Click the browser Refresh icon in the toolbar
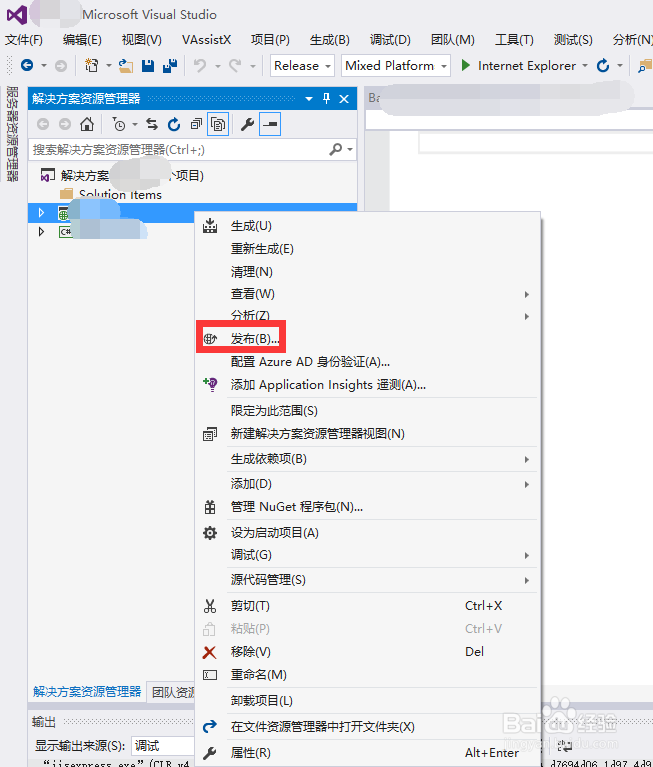 pos(603,66)
